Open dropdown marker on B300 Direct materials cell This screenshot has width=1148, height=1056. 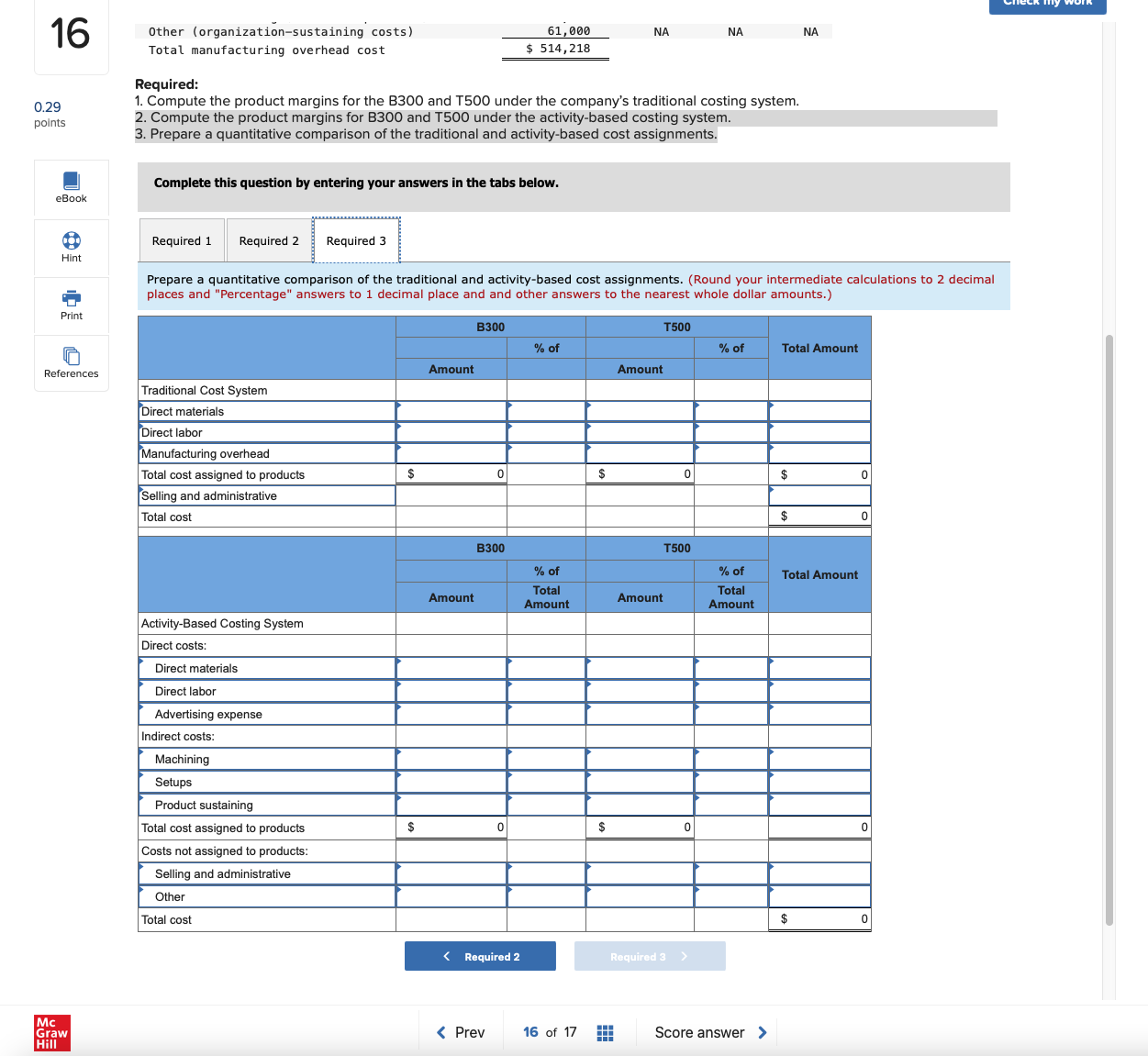click(397, 406)
